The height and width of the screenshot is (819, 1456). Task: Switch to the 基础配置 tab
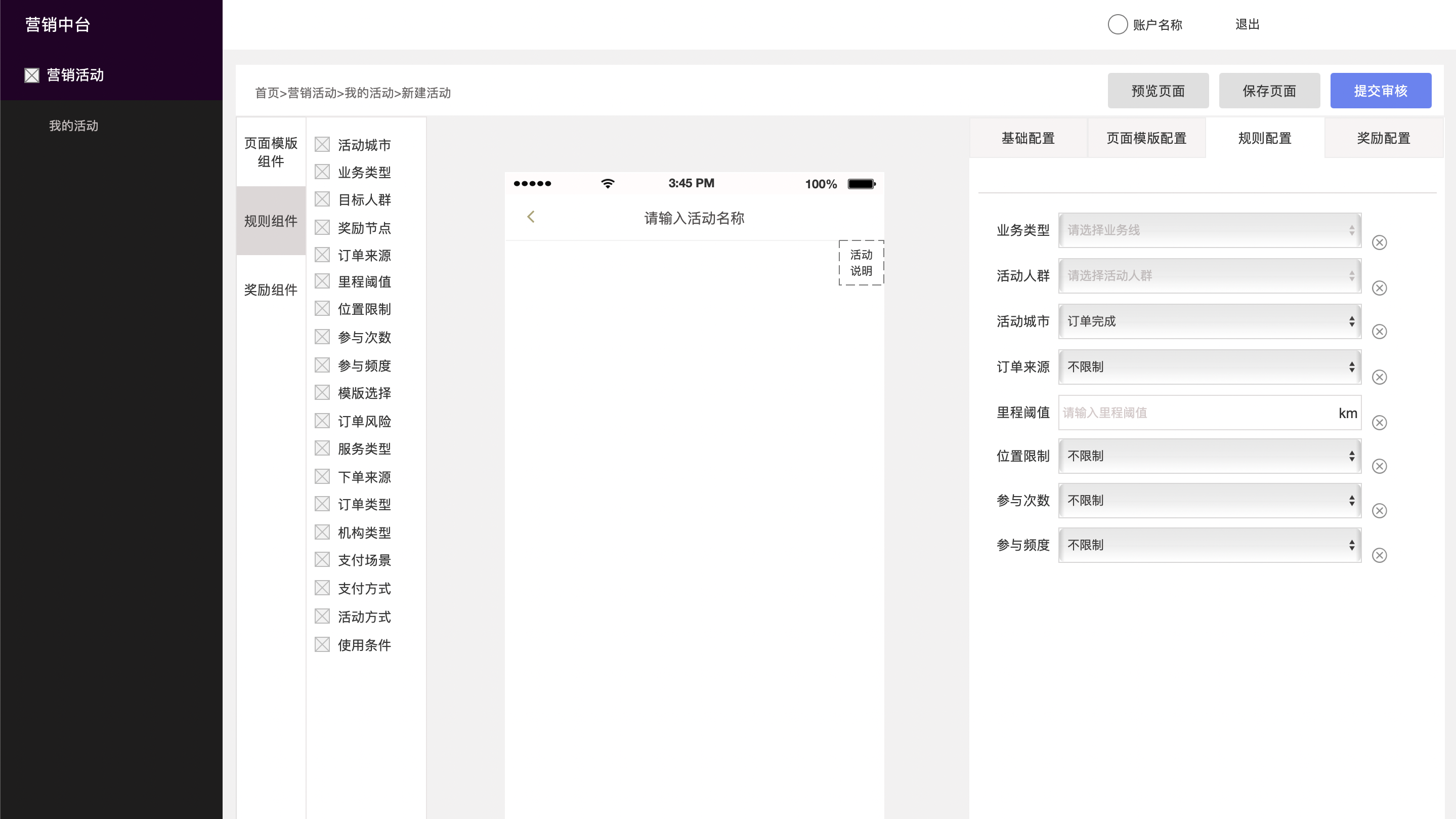click(x=1027, y=138)
